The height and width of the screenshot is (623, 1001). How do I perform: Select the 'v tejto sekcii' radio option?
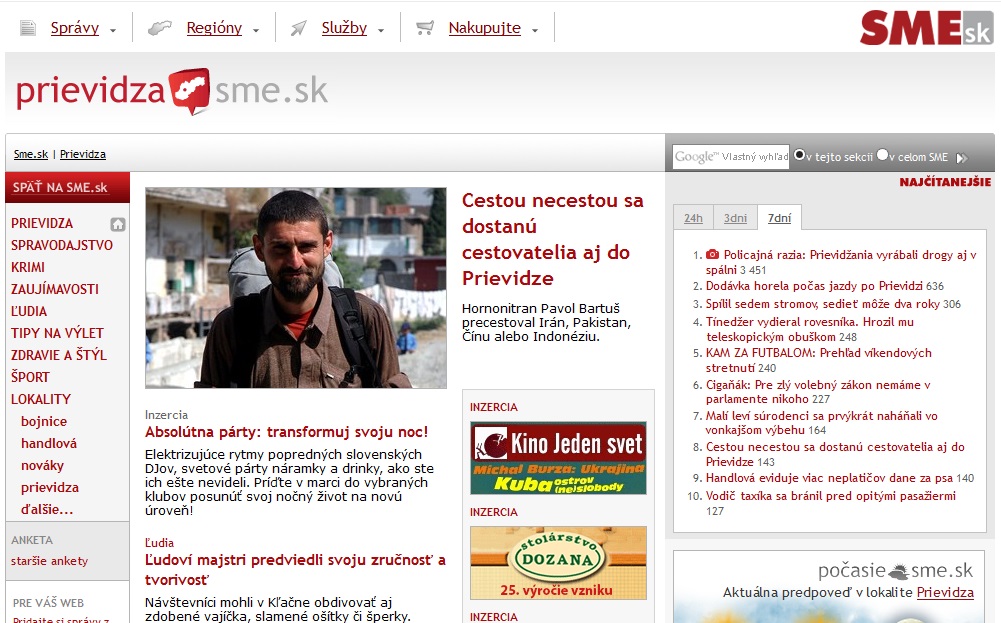800,156
